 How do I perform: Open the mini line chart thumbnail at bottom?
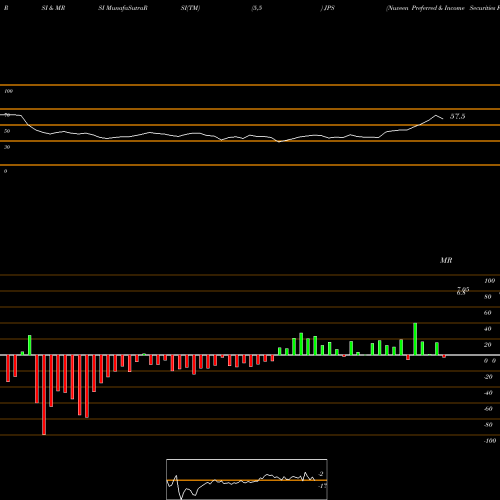[x=247, y=479]
